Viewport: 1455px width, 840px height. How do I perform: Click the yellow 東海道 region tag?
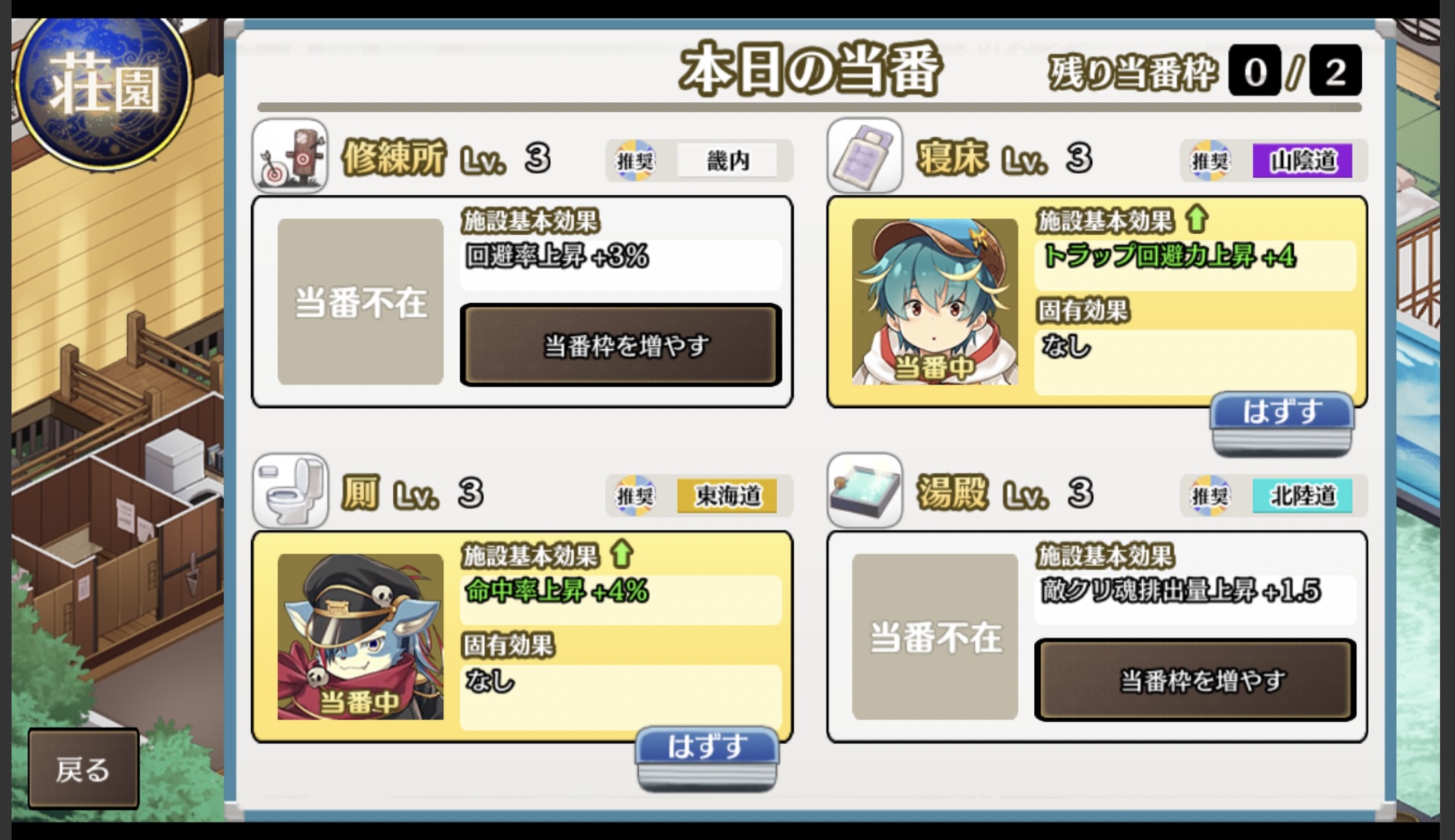click(727, 496)
